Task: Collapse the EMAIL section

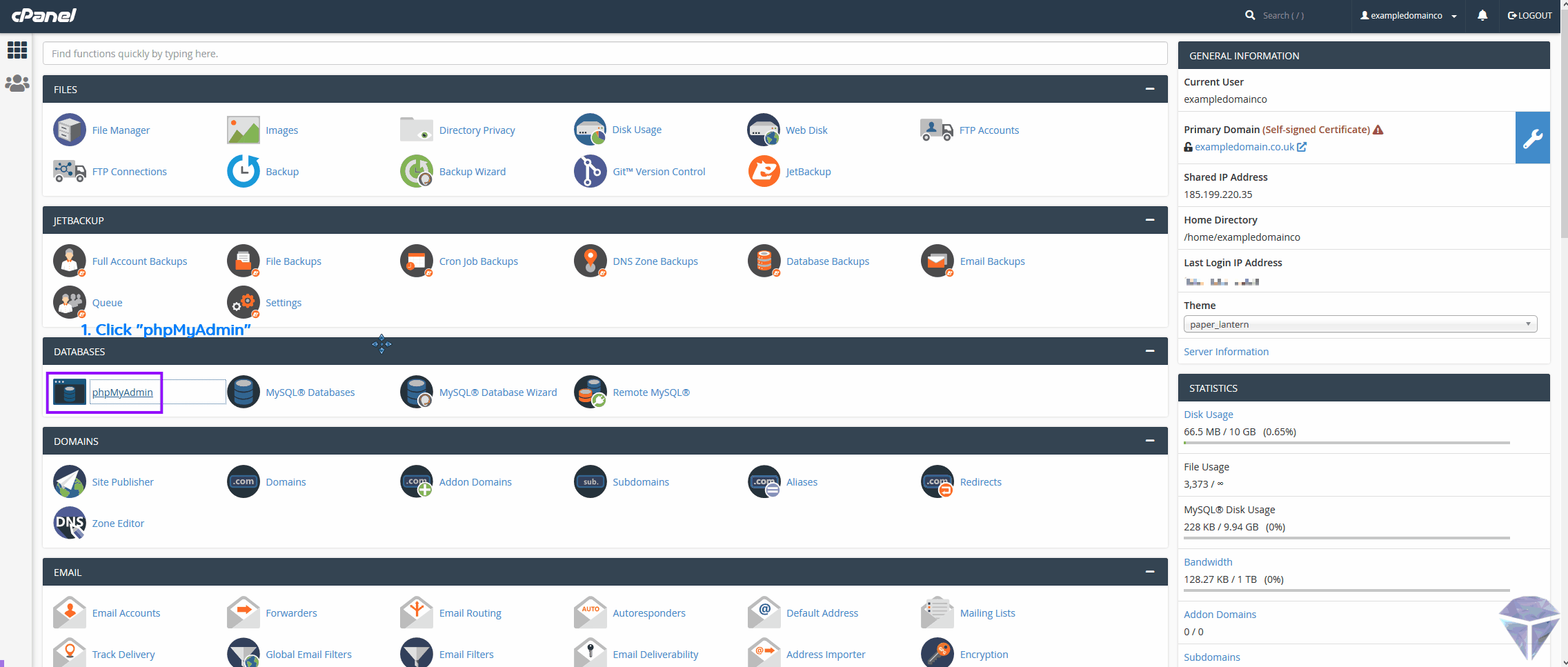Action: pos(1150,572)
